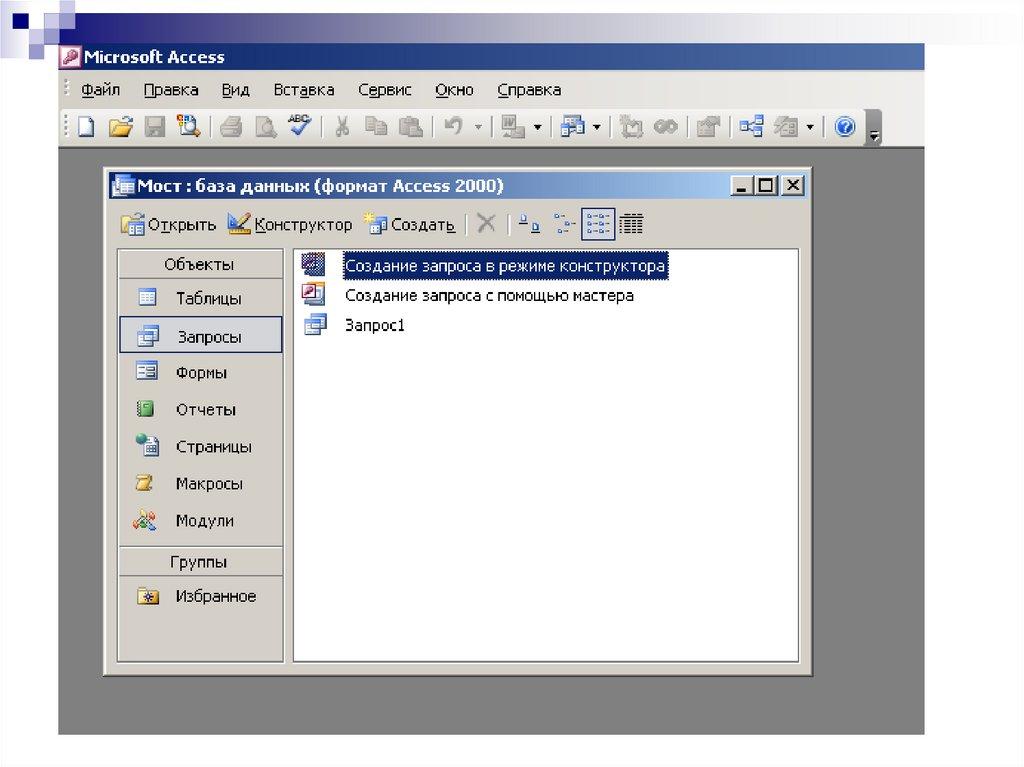The image size is (1024, 767).
Task: Switch to Details table view
Action: tap(631, 224)
